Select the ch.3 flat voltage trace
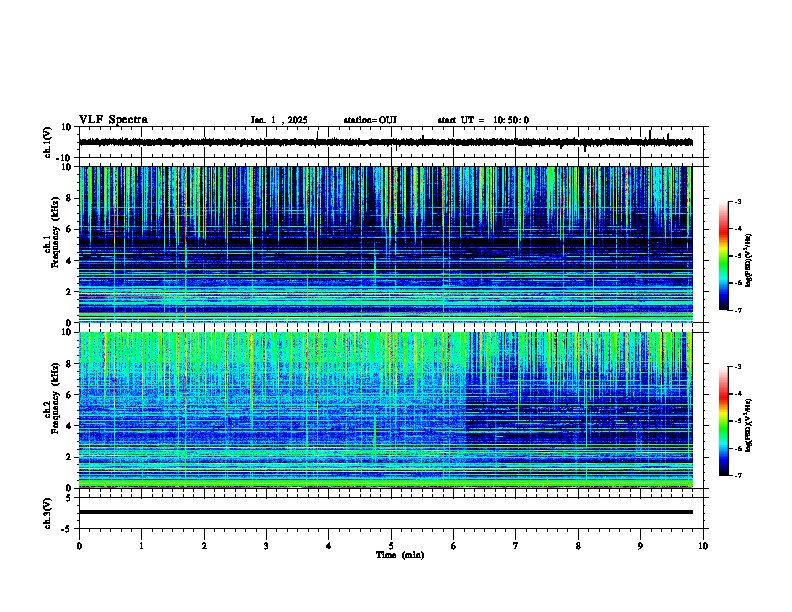792x612 pixels. click(386, 512)
